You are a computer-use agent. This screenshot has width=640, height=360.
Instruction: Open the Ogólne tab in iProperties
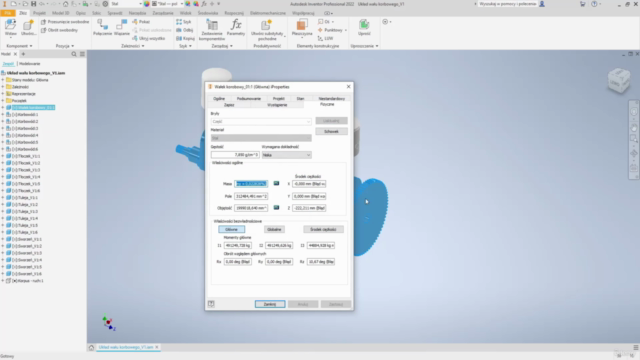click(x=219, y=98)
